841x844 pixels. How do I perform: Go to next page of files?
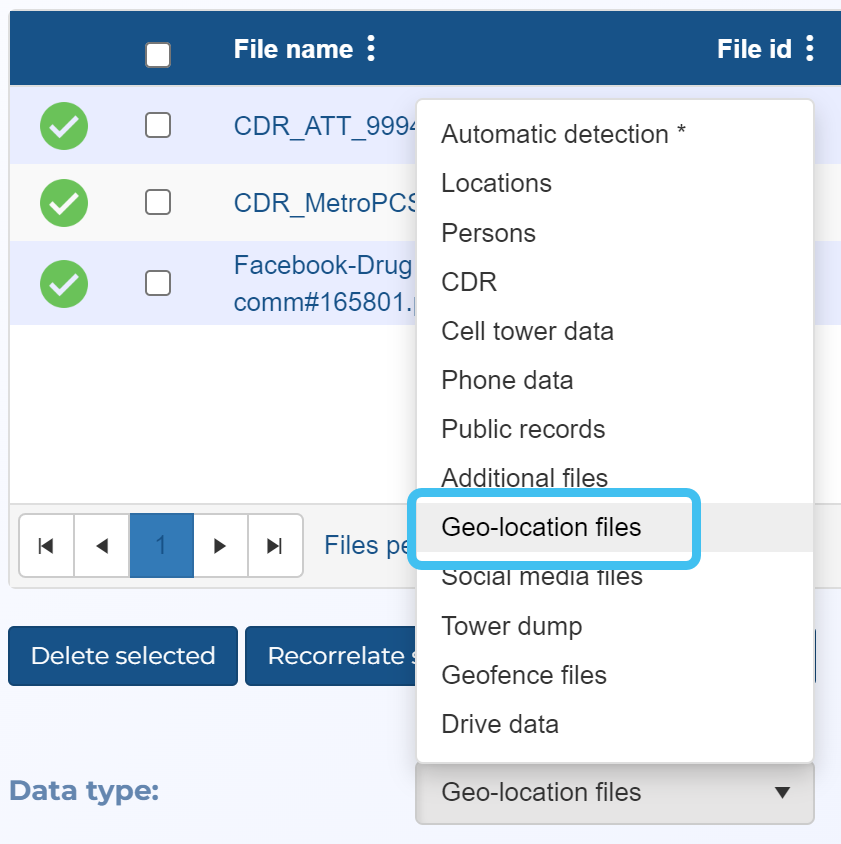click(220, 546)
